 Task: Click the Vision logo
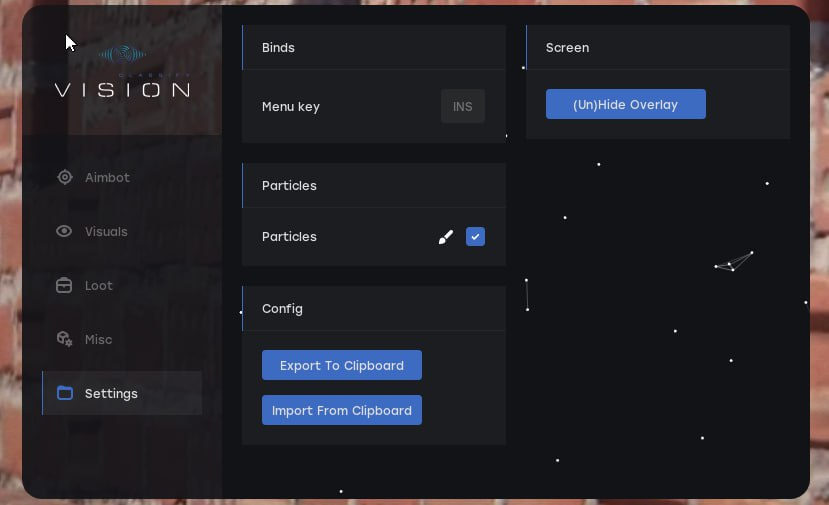[123, 72]
